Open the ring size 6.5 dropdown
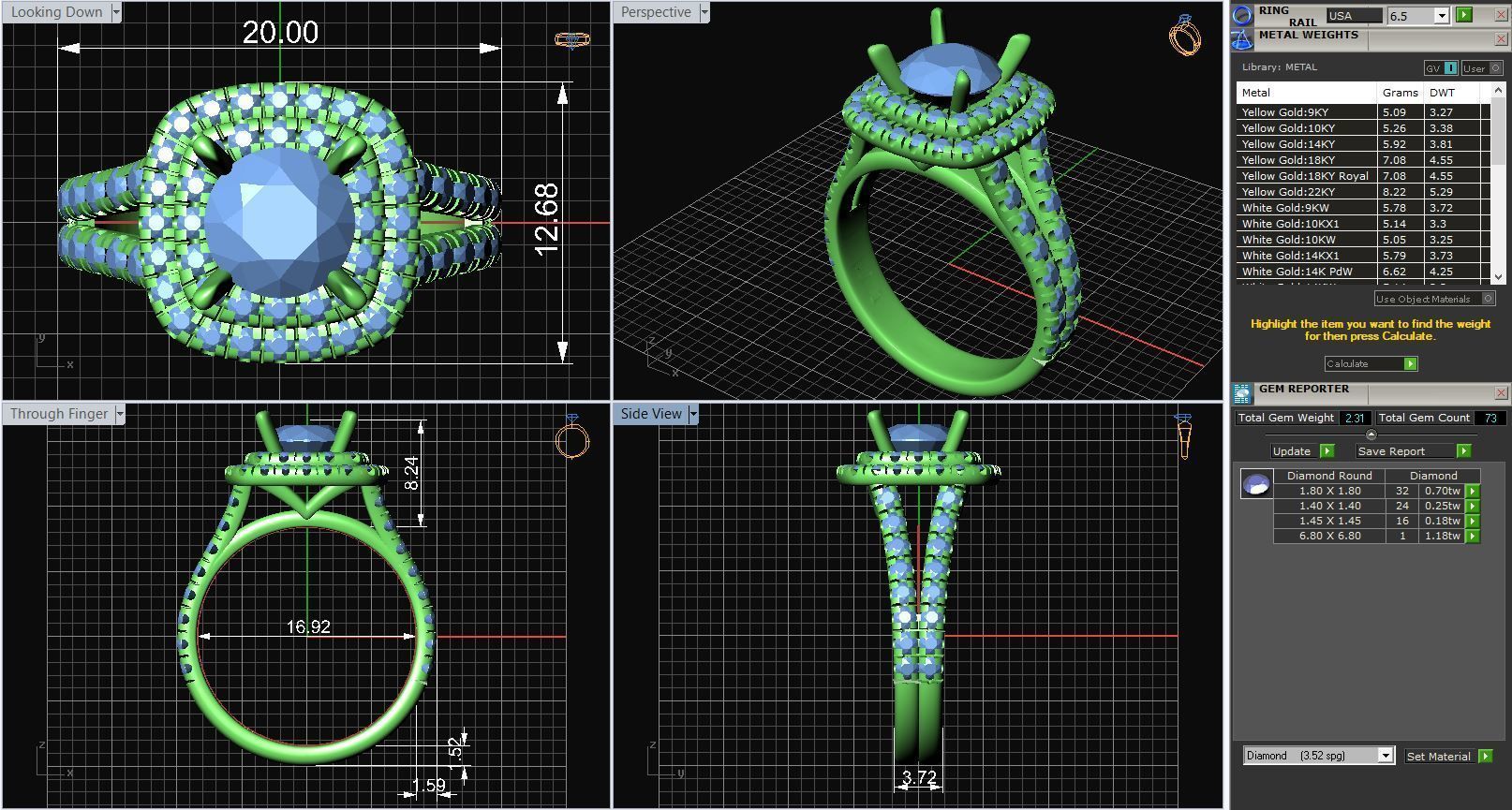 (1442, 15)
